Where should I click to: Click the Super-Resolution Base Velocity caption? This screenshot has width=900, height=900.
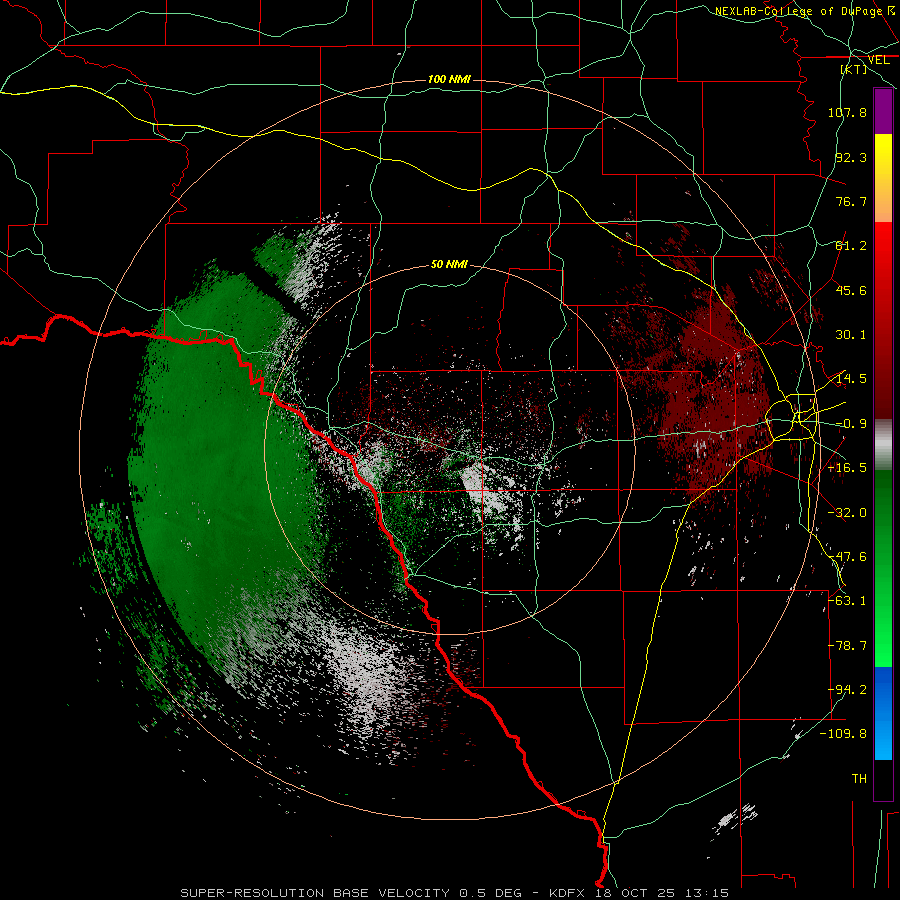454,893
